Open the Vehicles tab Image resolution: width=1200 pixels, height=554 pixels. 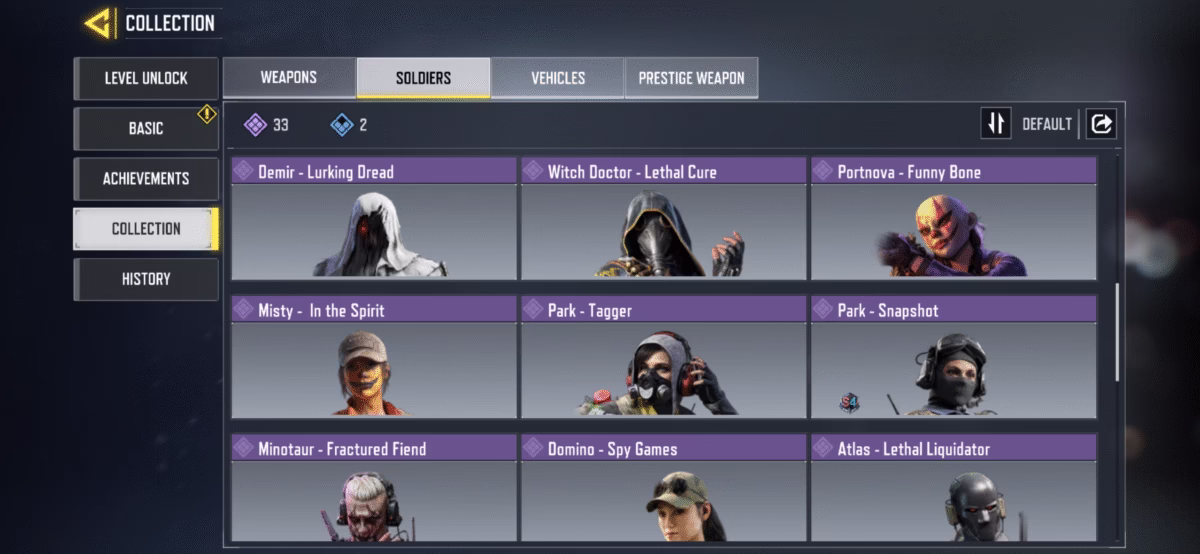click(558, 78)
